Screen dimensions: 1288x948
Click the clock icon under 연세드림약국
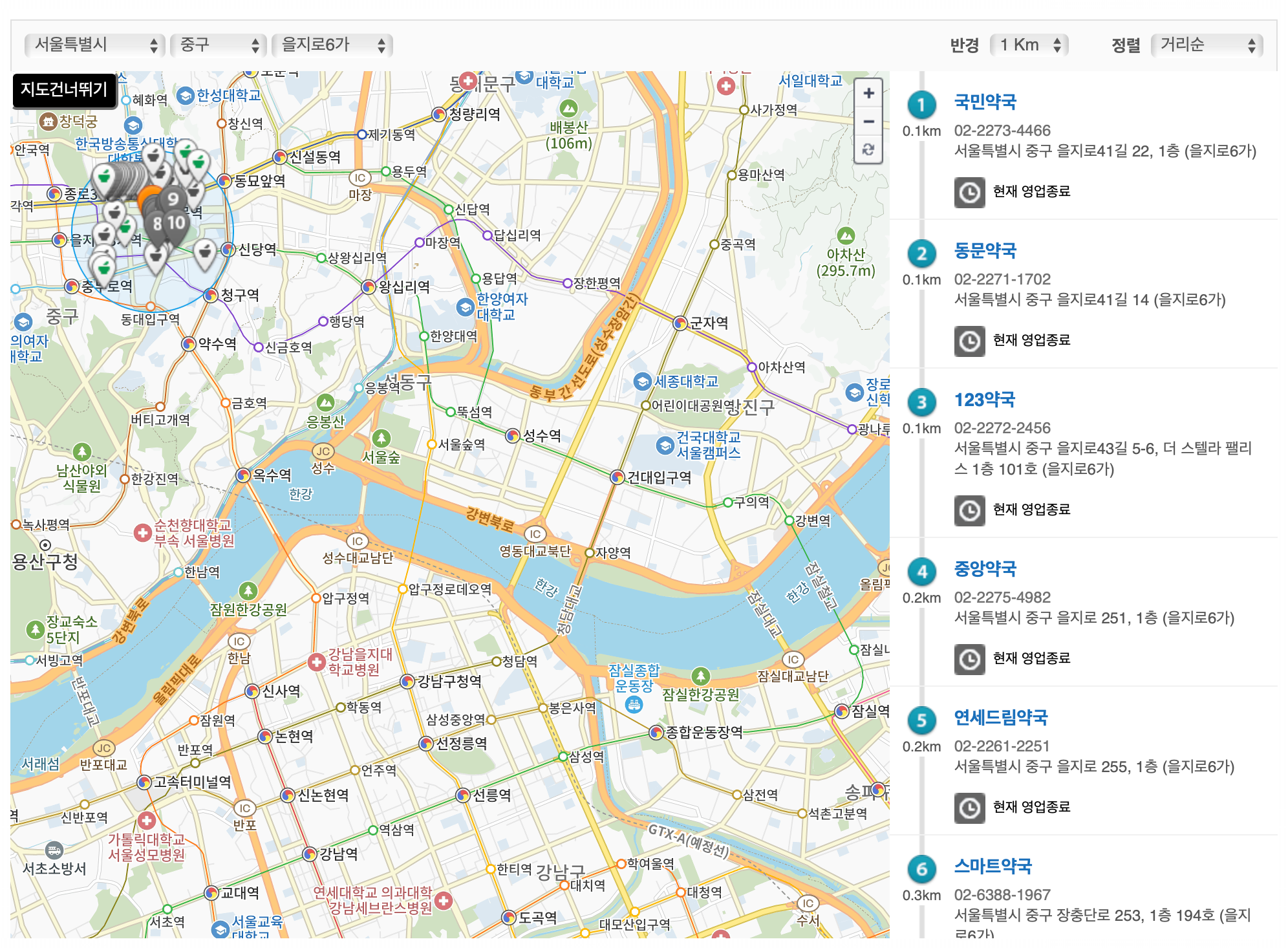click(x=969, y=808)
